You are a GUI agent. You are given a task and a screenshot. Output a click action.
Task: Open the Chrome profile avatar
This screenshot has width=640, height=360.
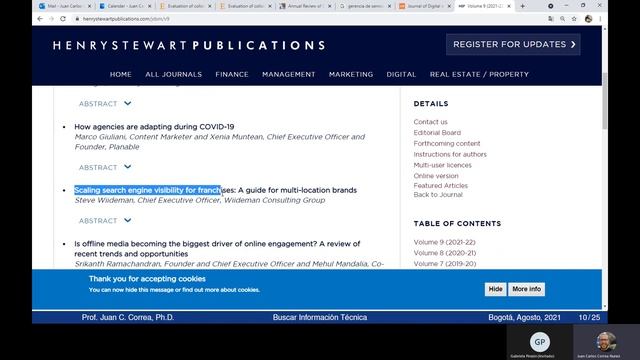(x=588, y=19)
